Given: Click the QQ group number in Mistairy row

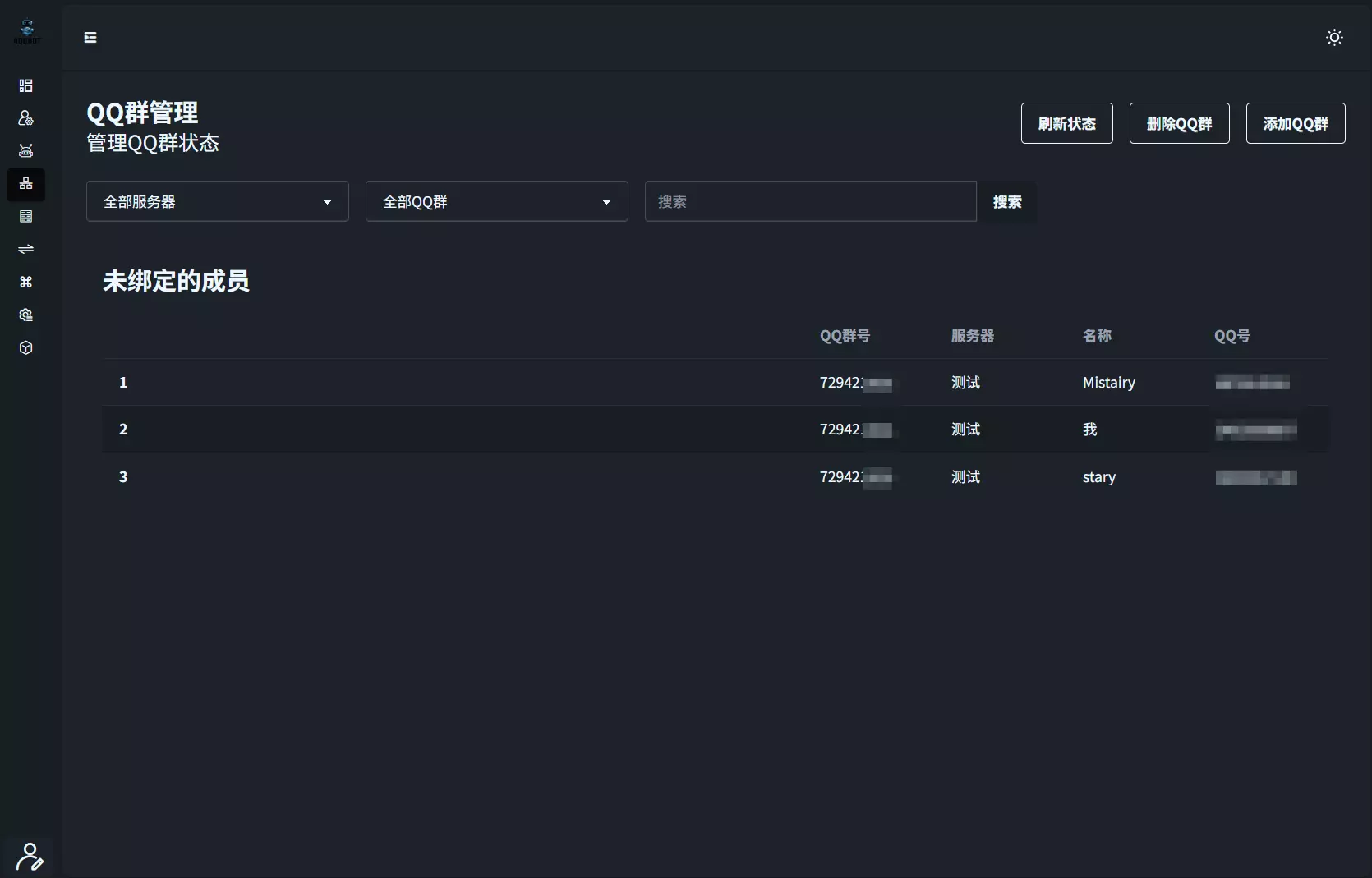Looking at the screenshot, I should pyautogui.click(x=855, y=382).
